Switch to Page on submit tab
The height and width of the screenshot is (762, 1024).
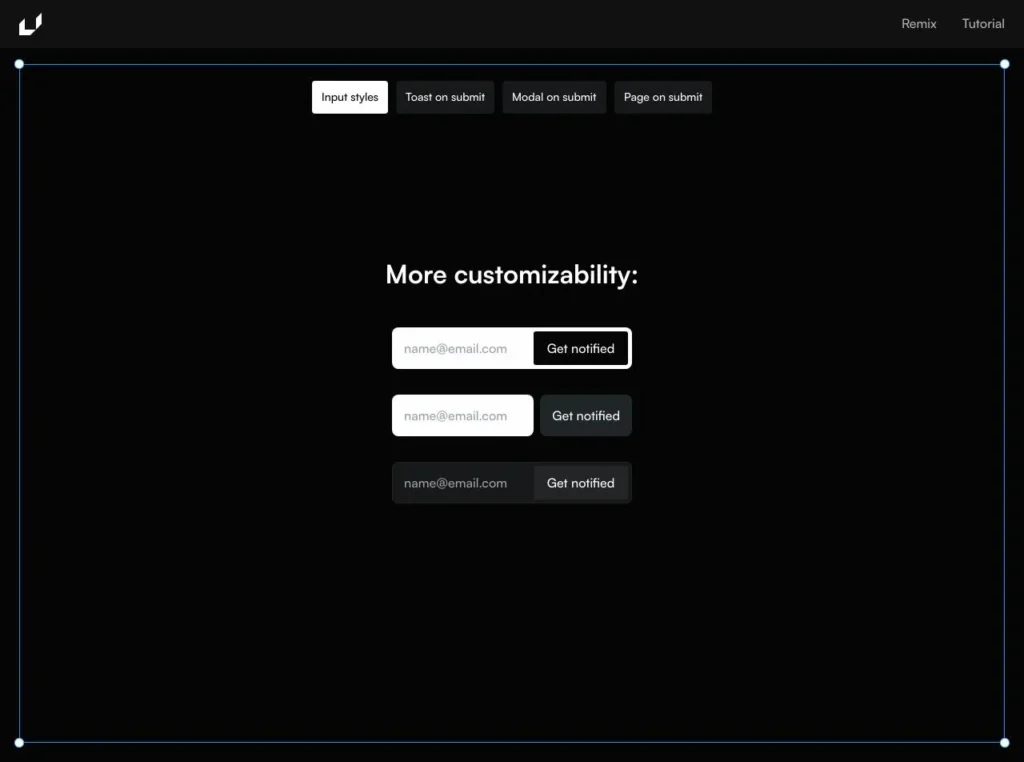663,97
